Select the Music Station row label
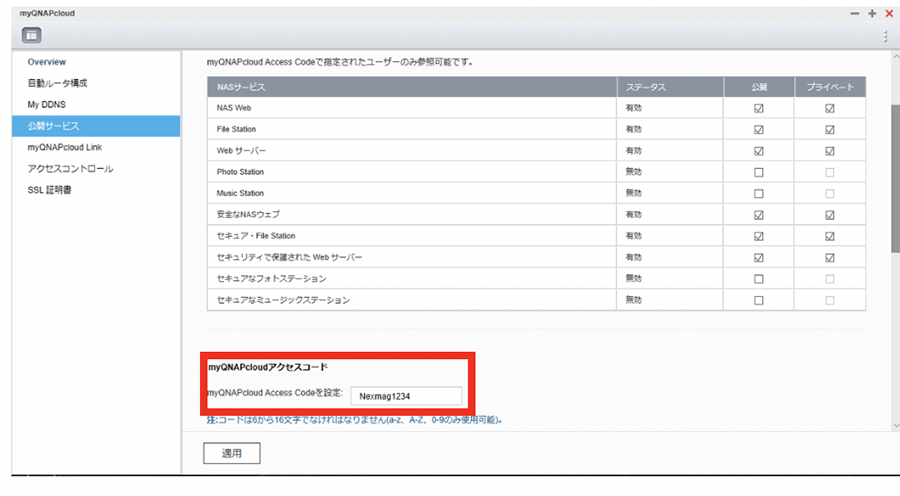 pyautogui.click(x=240, y=193)
